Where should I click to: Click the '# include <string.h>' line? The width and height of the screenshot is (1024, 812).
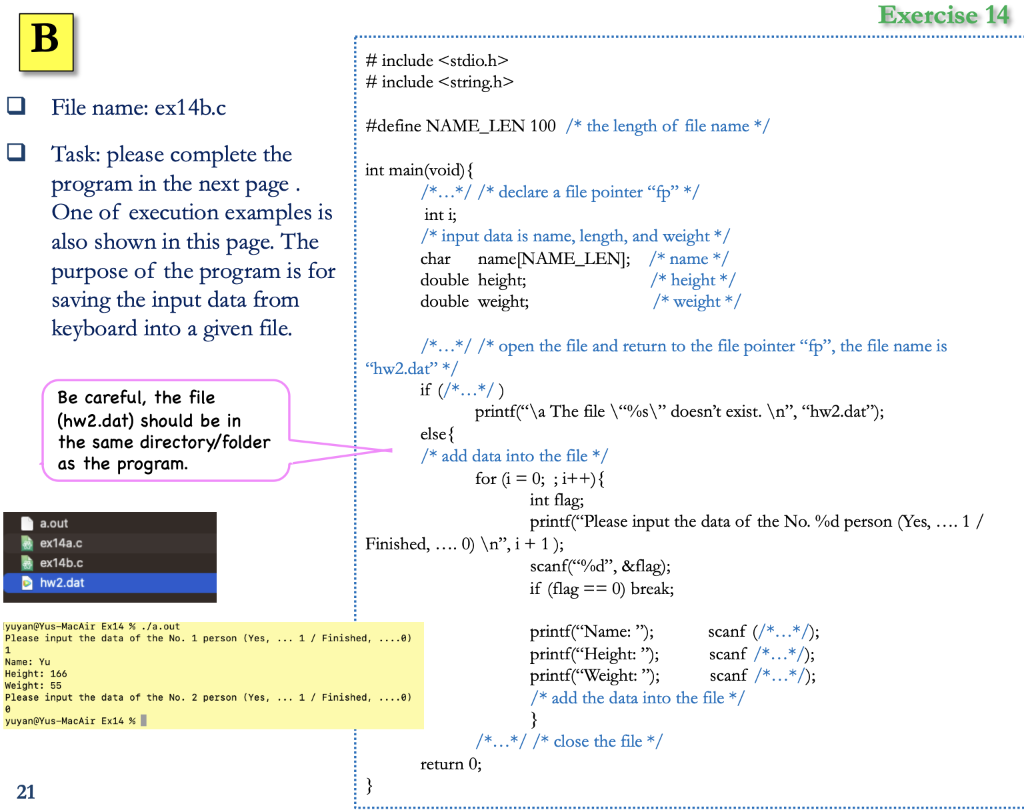(x=439, y=82)
